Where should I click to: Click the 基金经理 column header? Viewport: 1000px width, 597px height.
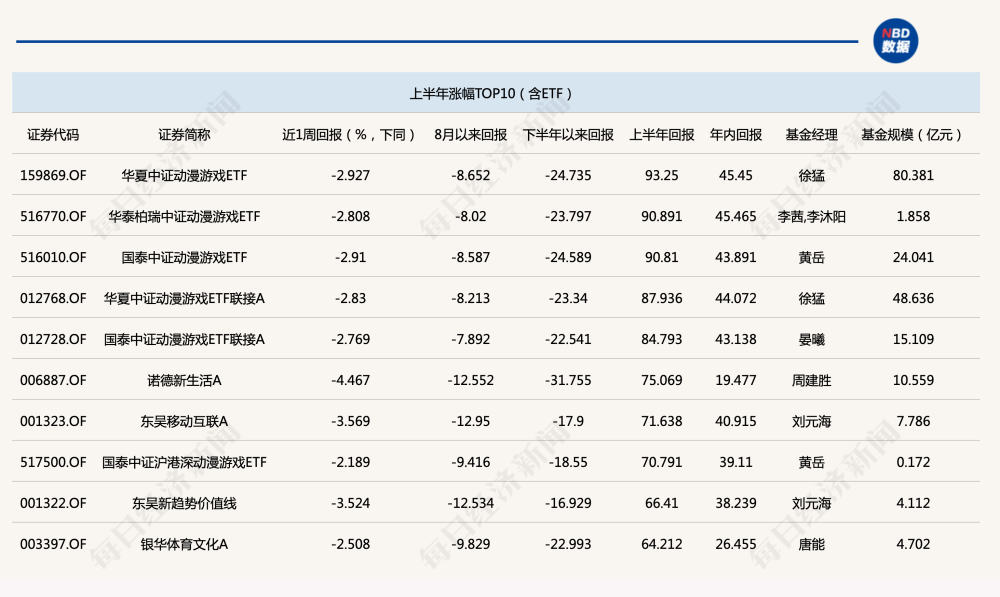812,135
